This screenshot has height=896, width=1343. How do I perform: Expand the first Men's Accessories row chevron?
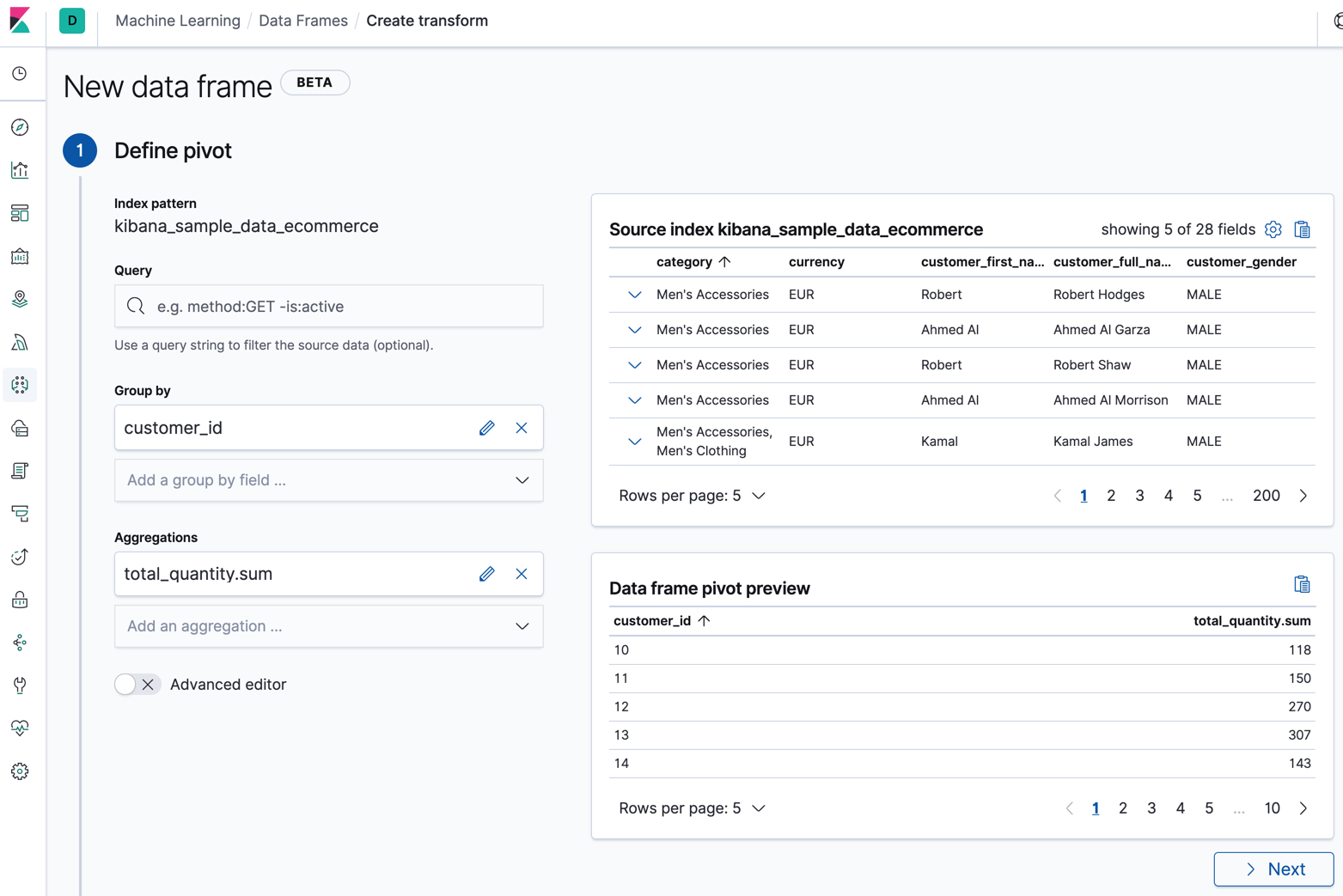tap(633, 294)
